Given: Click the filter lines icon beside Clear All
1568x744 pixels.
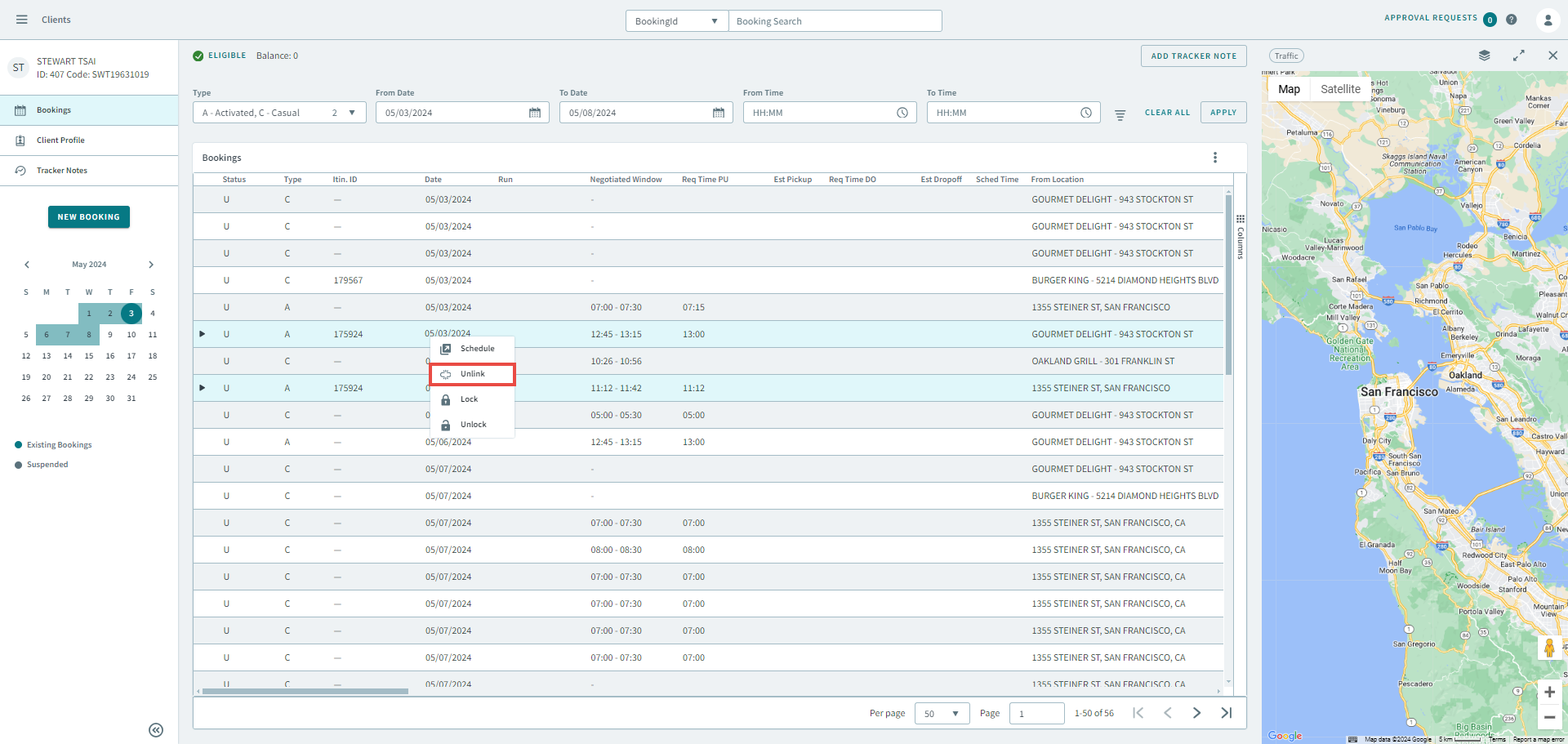Looking at the screenshot, I should (x=1120, y=115).
